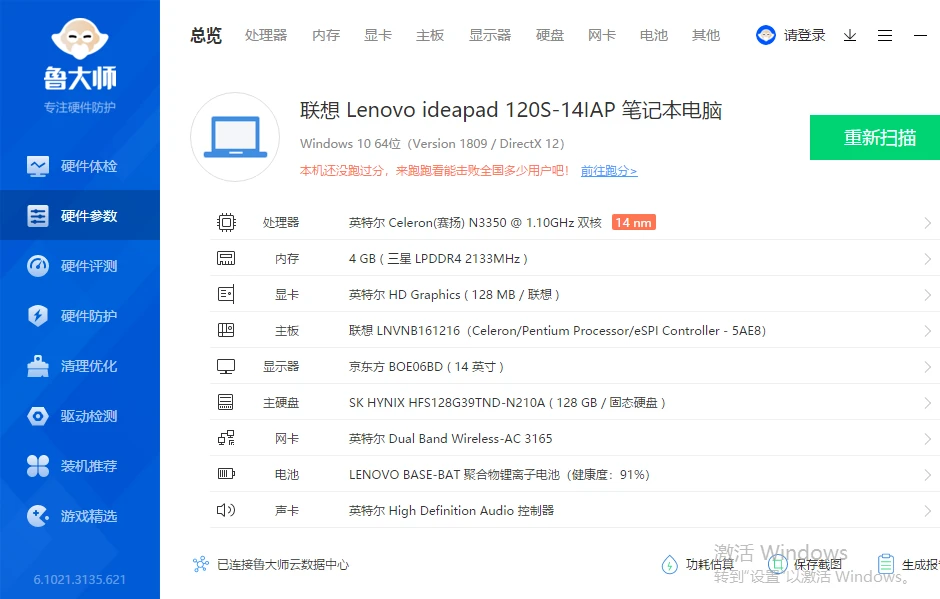Select the 硬件参数 sidebar icon
Image resolution: width=940 pixels, height=599 pixels.
pos(38,216)
